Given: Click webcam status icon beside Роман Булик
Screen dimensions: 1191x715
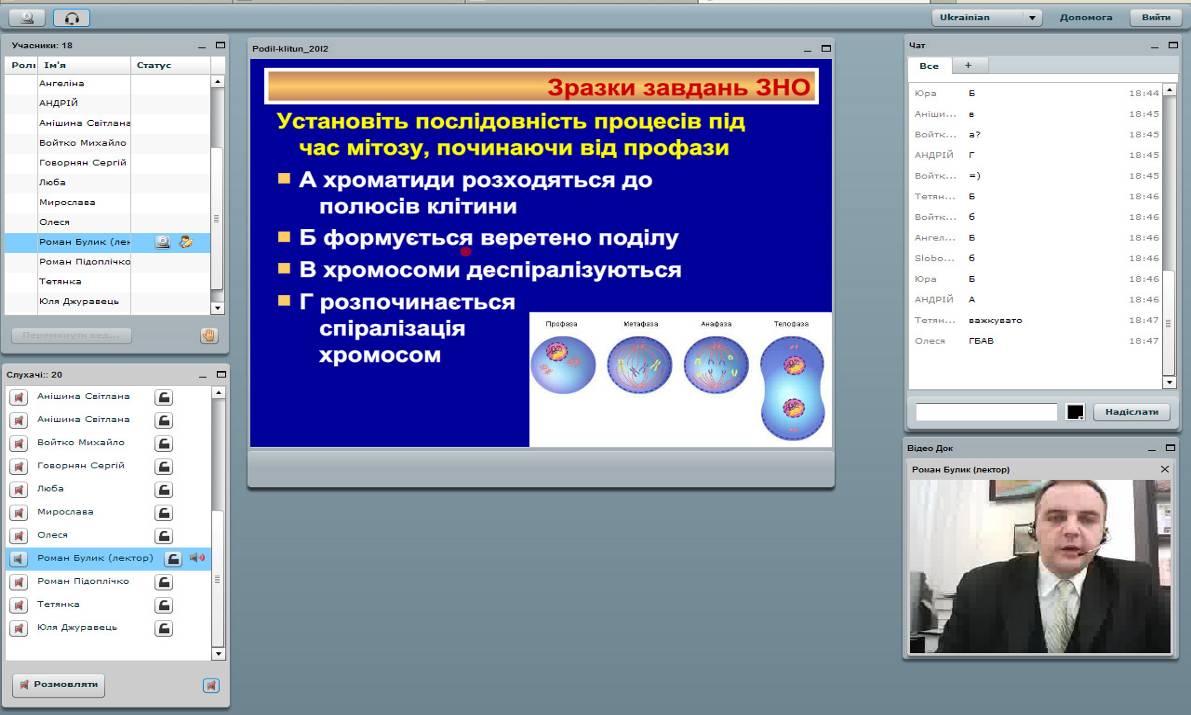Looking at the screenshot, I should (x=163, y=242).
